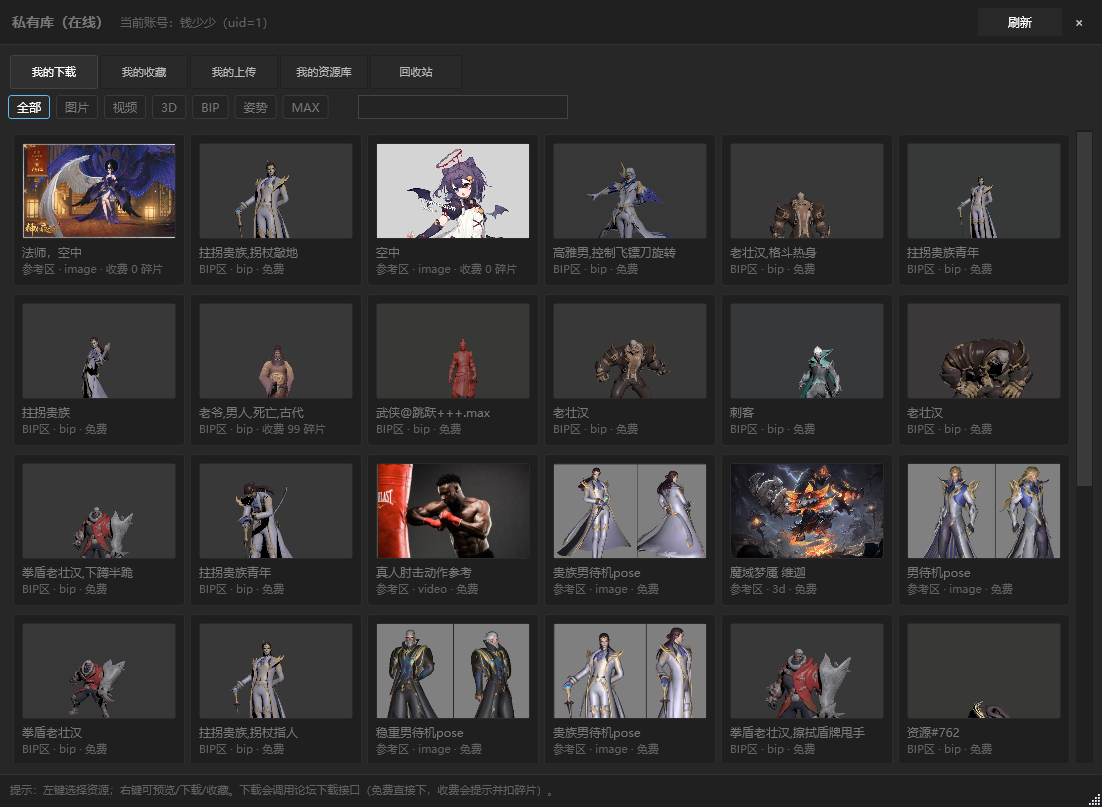Focus the search input field

[462, 107]
